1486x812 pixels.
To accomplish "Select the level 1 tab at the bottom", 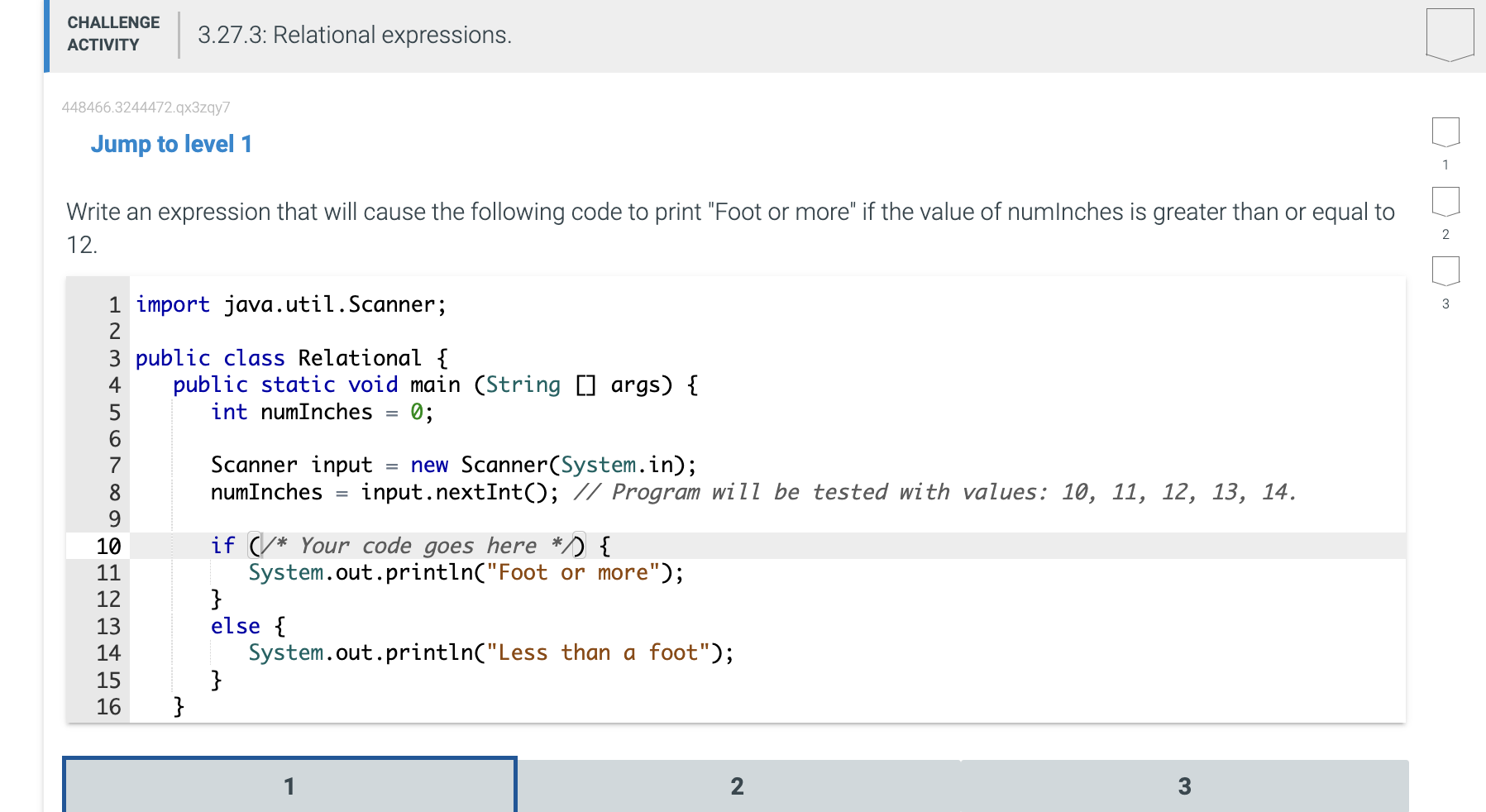I will [x=289, y=786].
